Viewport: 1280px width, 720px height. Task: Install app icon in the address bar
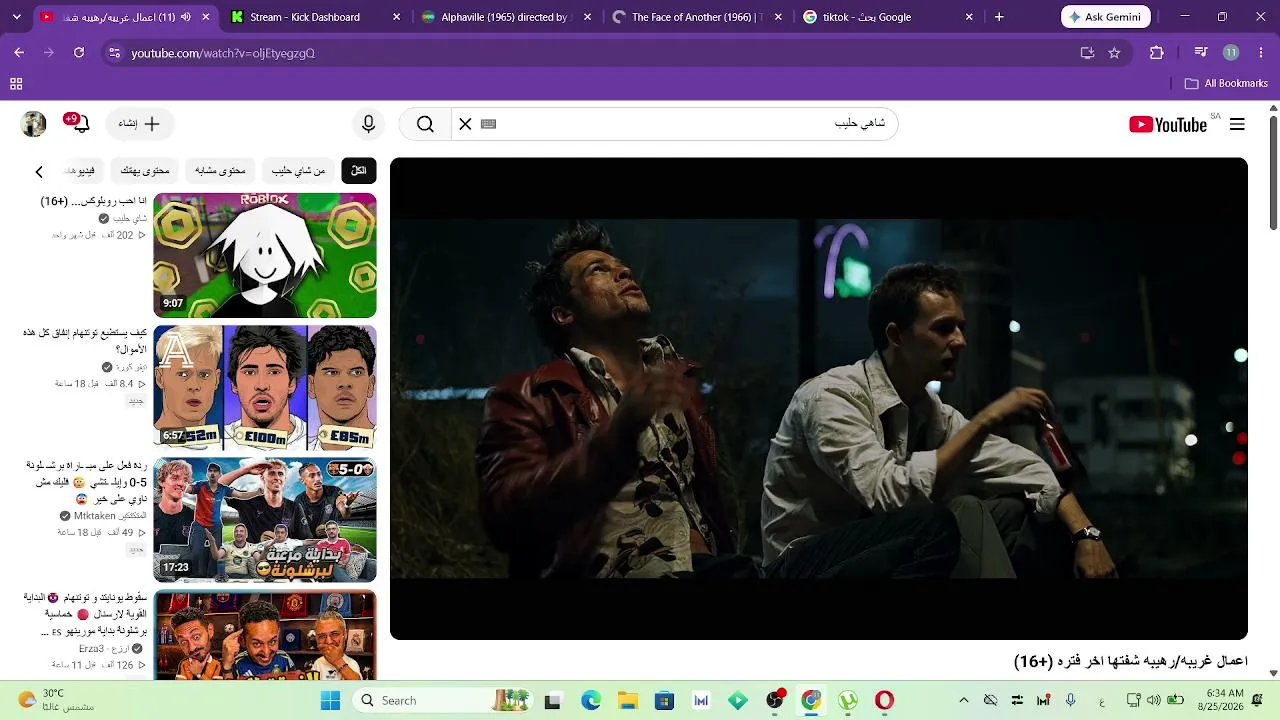tap(1087, 53)
